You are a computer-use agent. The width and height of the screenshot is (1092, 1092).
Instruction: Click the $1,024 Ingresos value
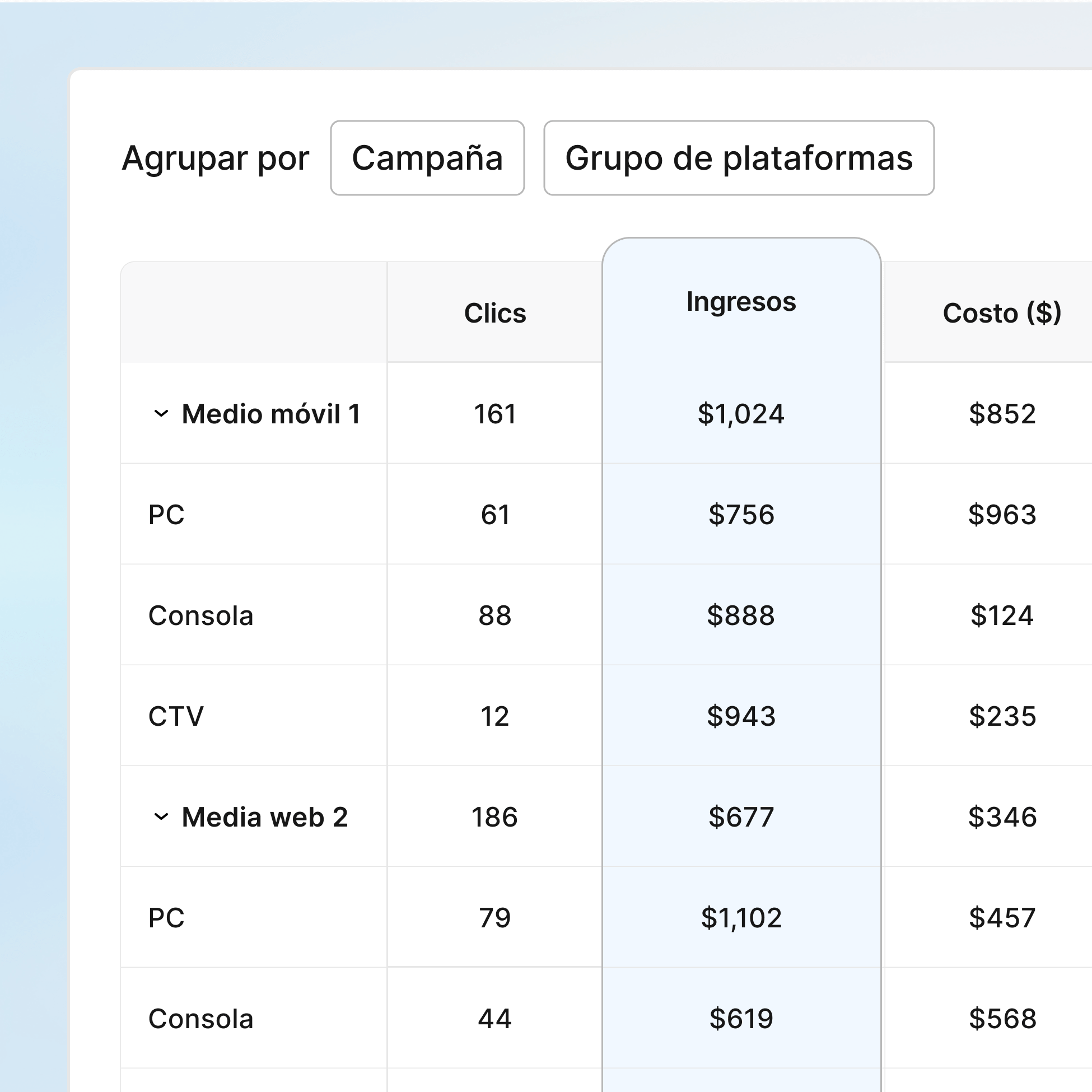(741, 414)
